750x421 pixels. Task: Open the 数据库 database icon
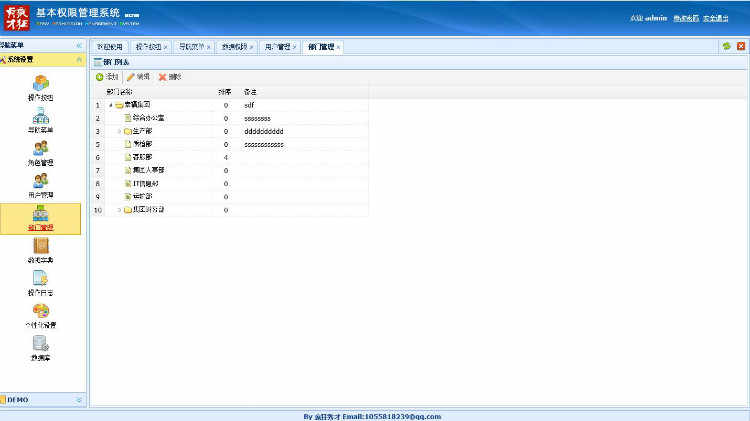41,343
